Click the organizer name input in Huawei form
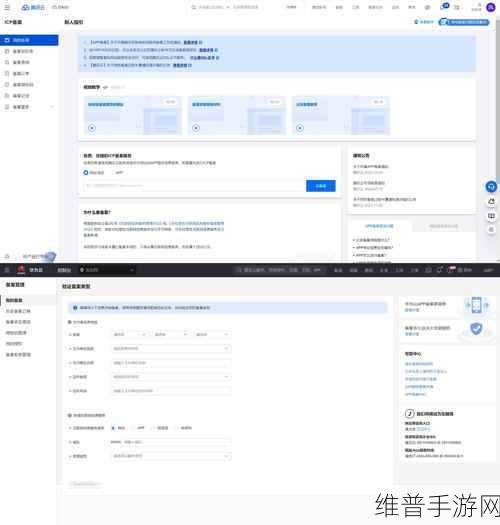Image resolution: width=500 pixels, height=525 pixels. coord(171,363)
